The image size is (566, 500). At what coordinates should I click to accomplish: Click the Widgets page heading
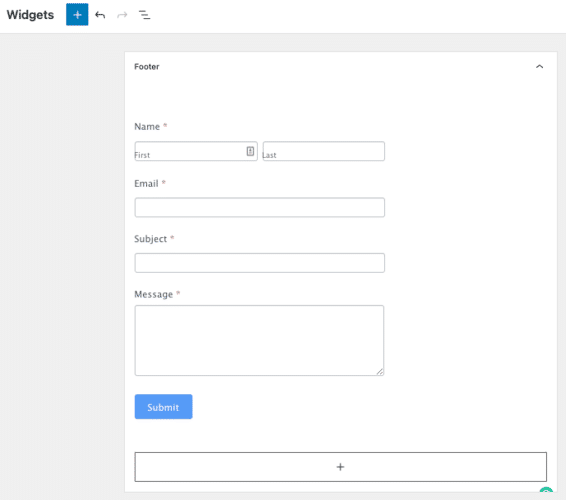pyautogui.click(x=30, y=15)
